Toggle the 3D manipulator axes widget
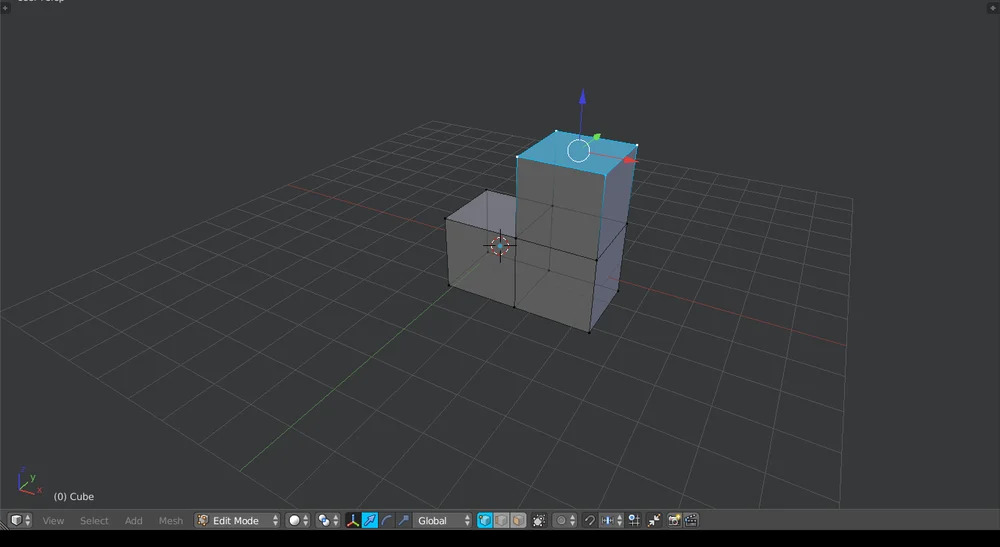This screenshot has width=1000, height=547. [352, 521]
